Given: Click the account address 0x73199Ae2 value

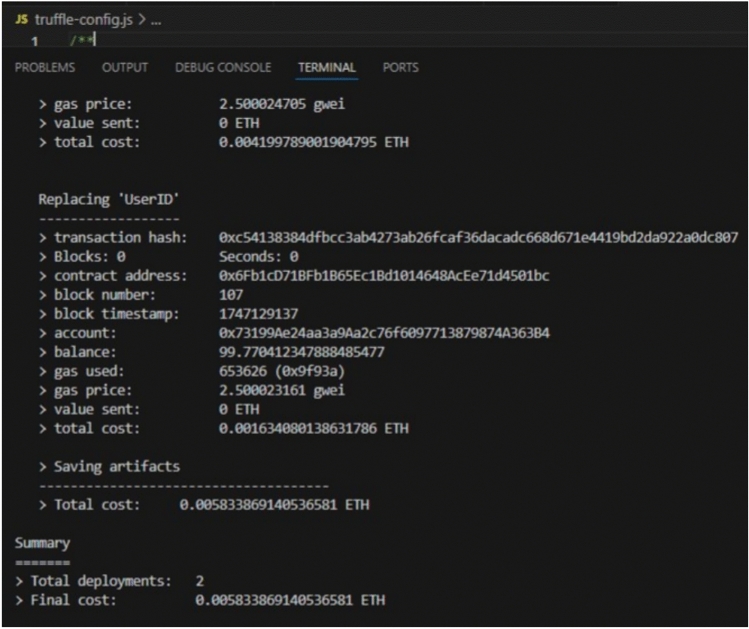Looking at the screenshot, I should coord(384,333).
